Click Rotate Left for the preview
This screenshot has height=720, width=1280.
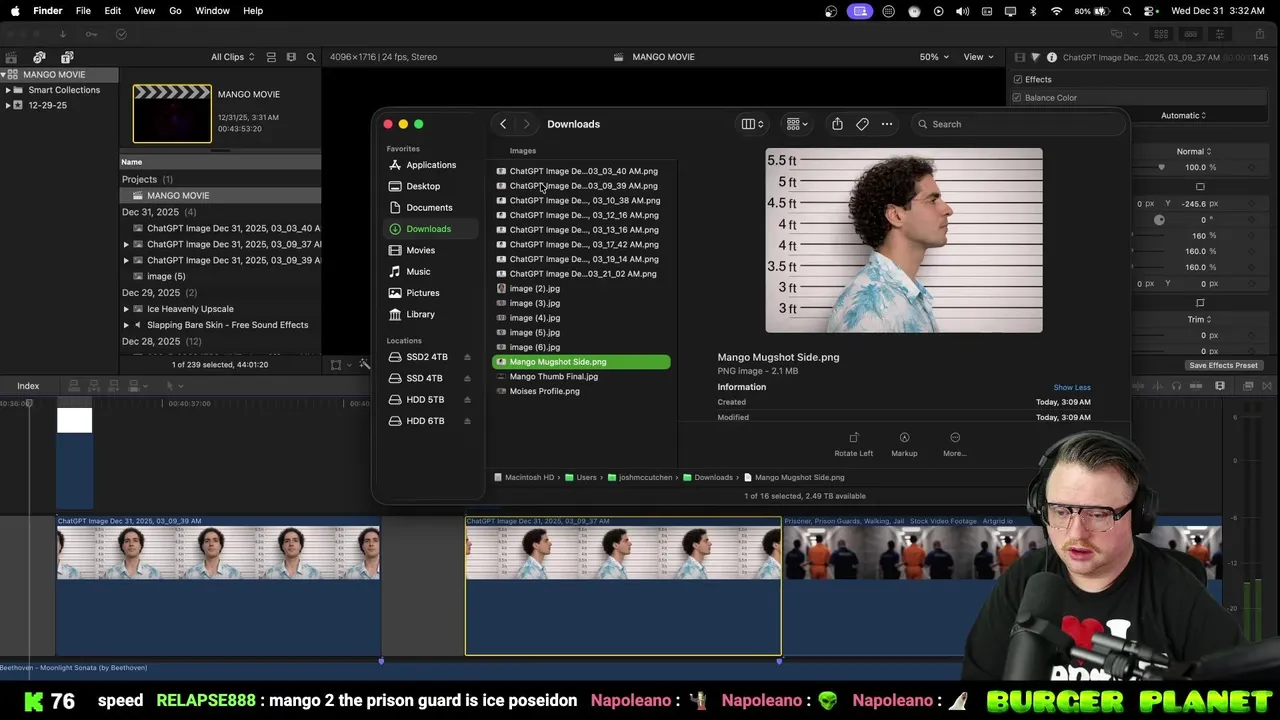(x=853, y=444)
